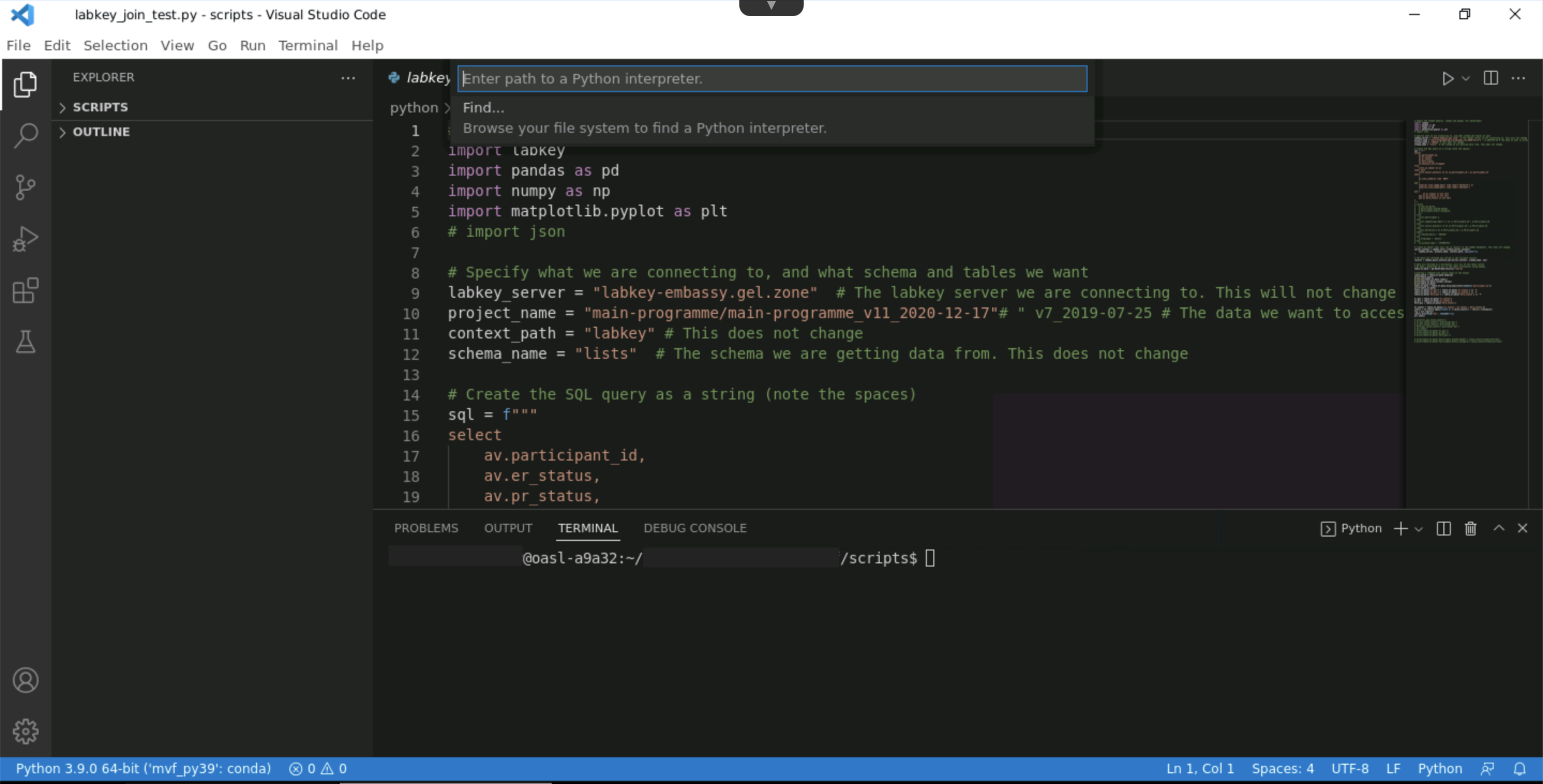Click the Accounts icon in activity bar
This screenshot has width=1543, height=784.
[25, 681]
